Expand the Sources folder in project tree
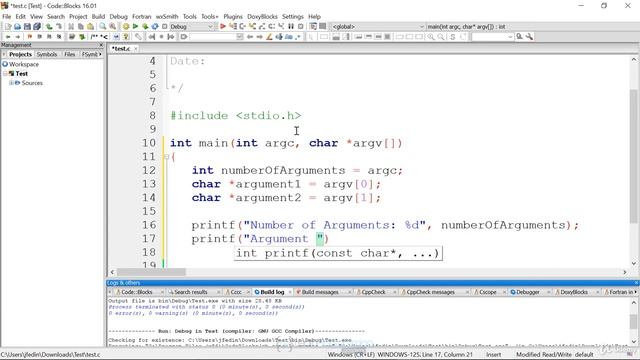Image resolution: width=640 pixels, height=360 pixels. 11,83
